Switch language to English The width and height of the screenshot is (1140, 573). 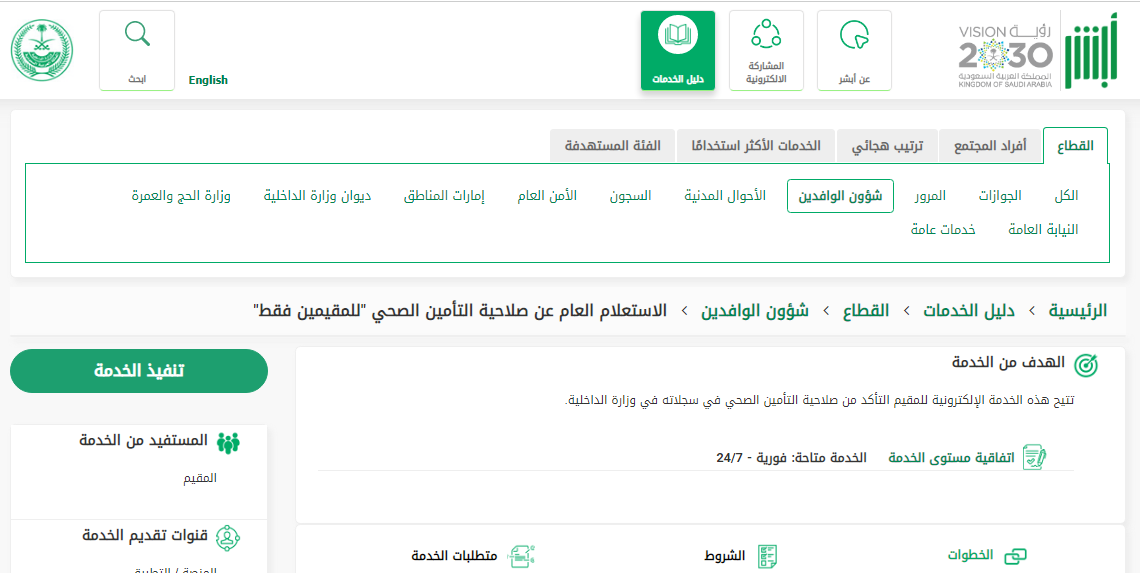(208, 80)
